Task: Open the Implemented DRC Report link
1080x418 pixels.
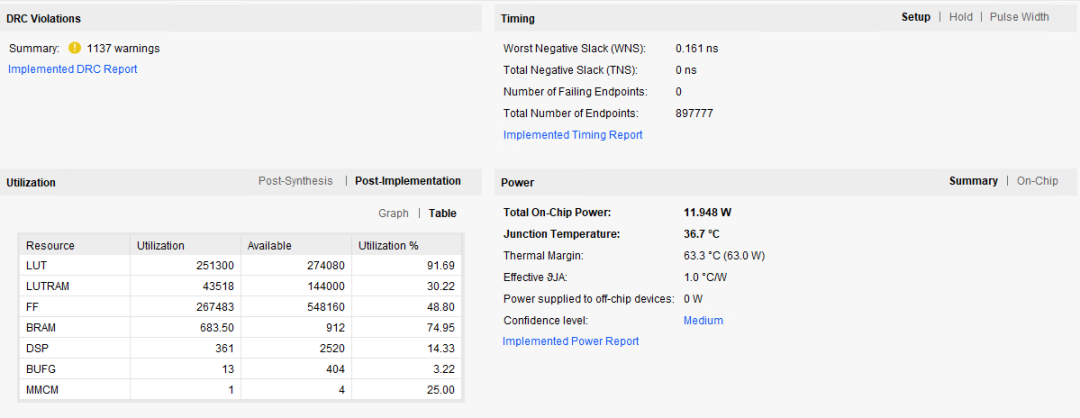Action: 73,69
